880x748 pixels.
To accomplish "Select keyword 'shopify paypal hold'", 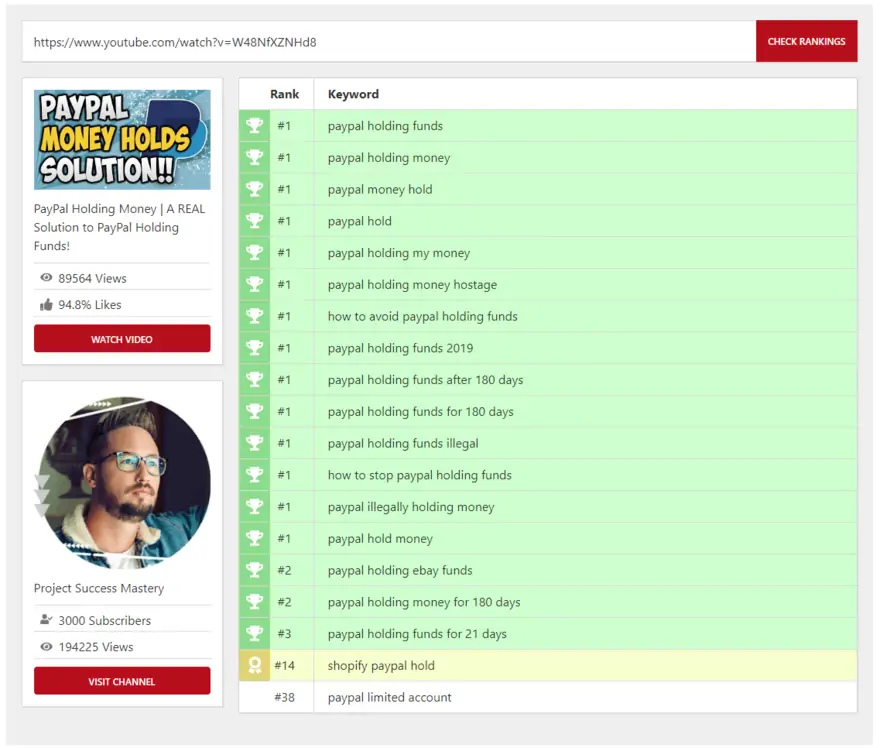I will click(x=382, y=665).
